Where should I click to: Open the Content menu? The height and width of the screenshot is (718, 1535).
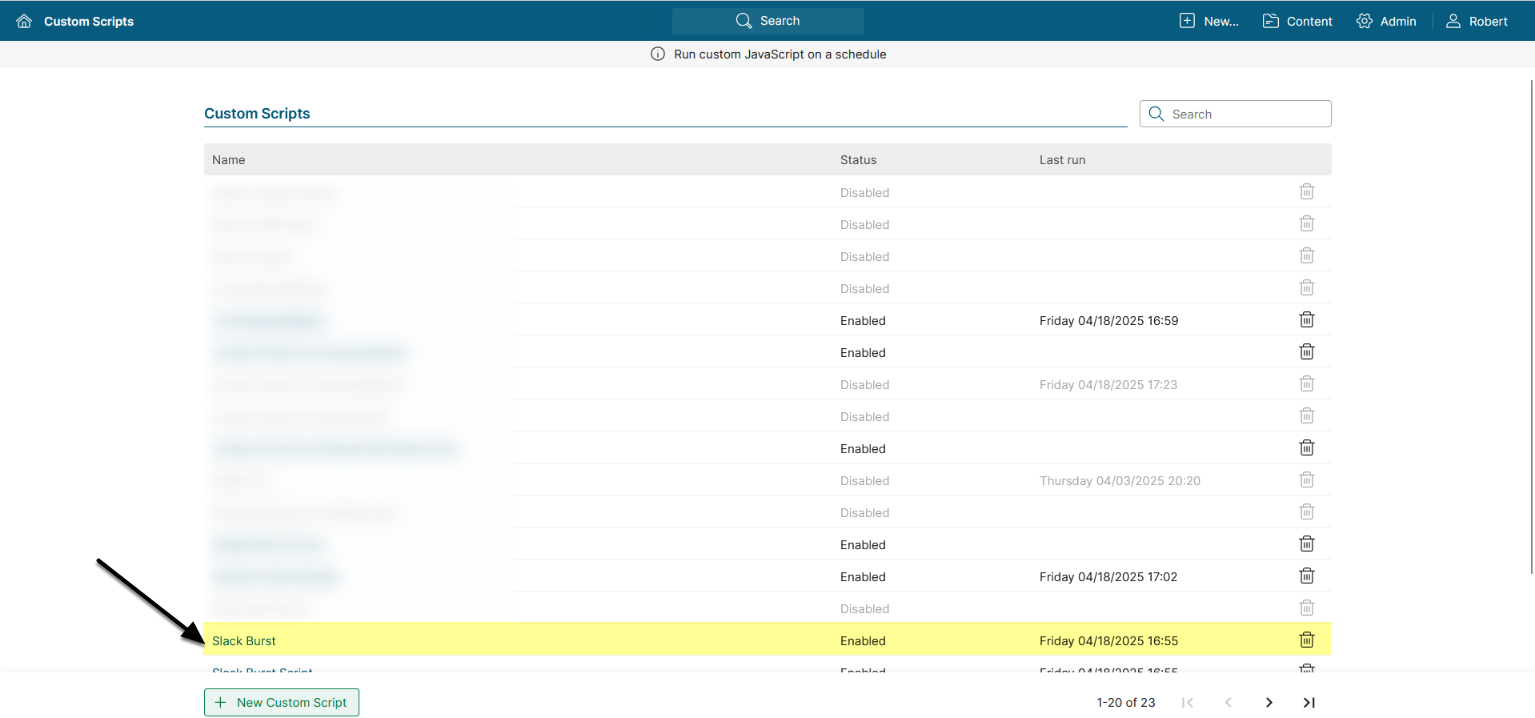pyautogui.click(x=1297, y=21)
